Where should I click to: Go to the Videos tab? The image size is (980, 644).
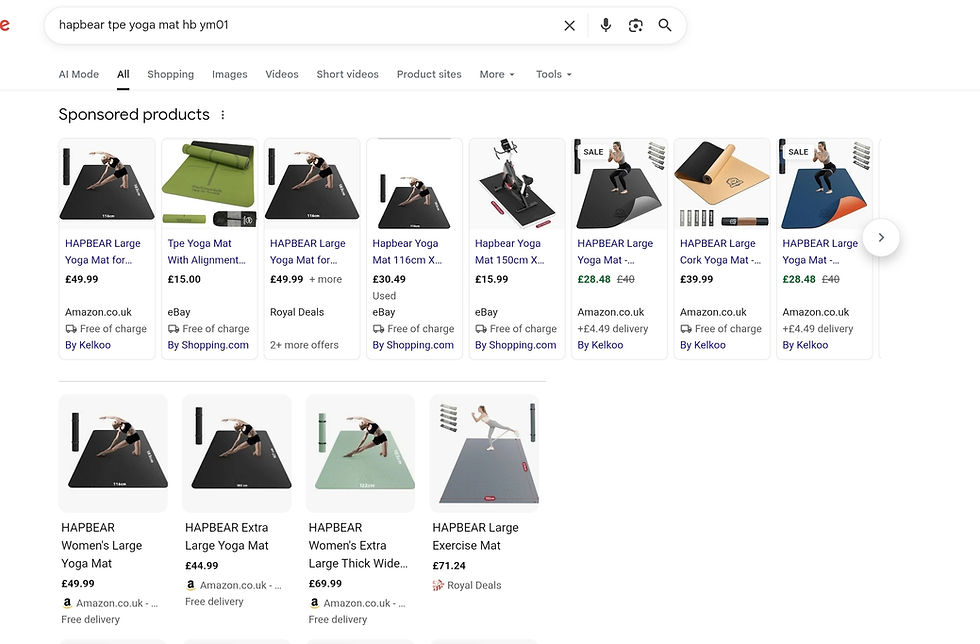click(282, 74)
